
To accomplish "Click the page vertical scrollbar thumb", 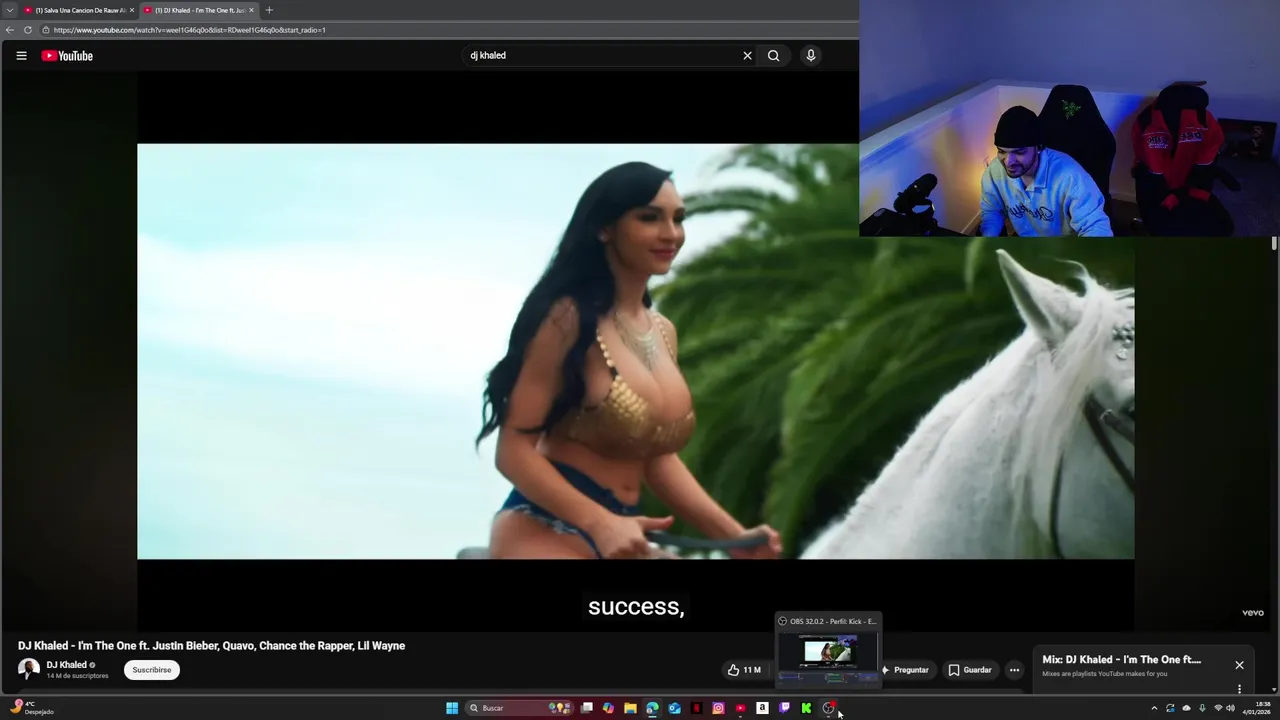I will (1274, 243).
